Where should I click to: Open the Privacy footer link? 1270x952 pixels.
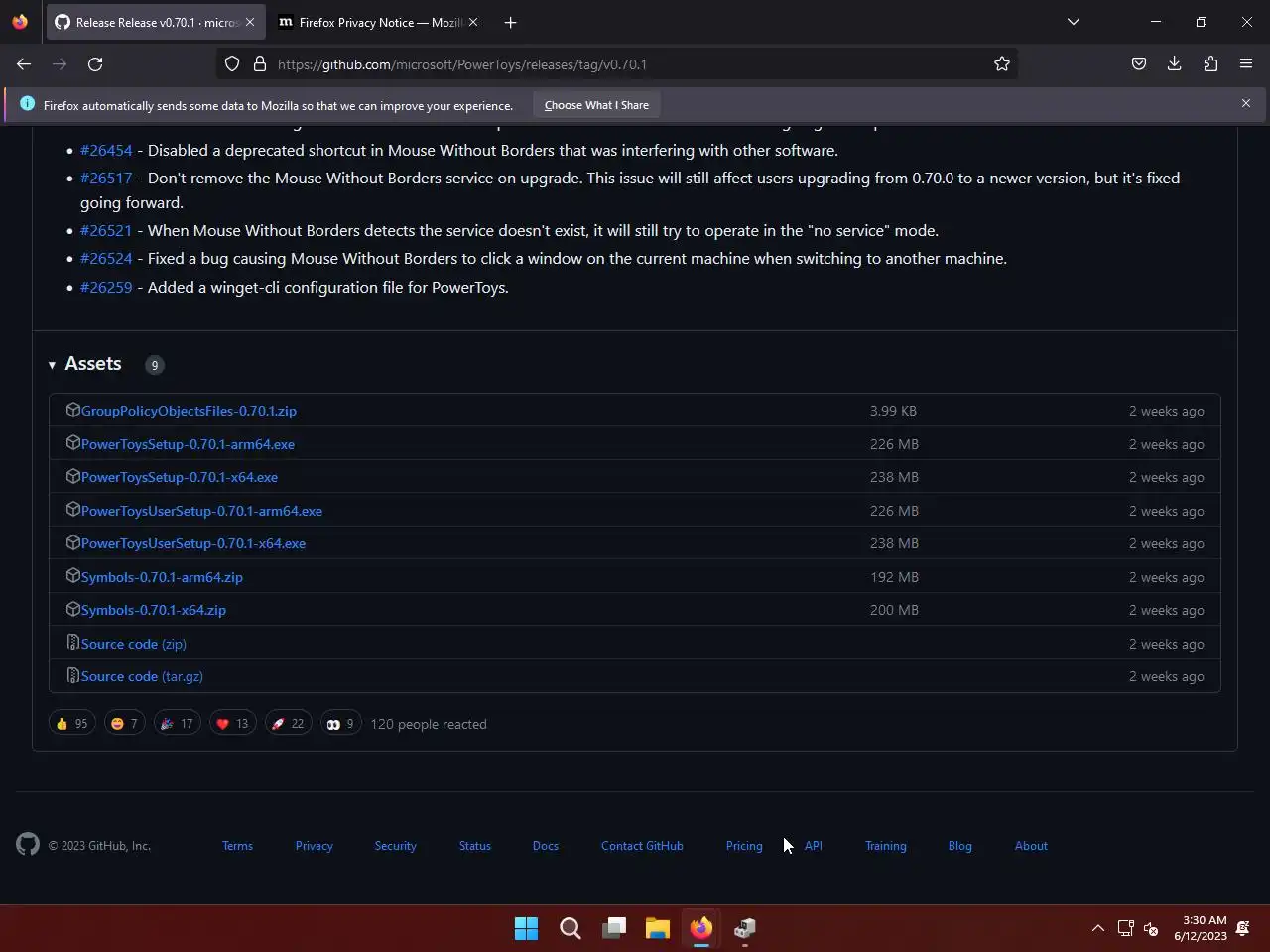314,846
